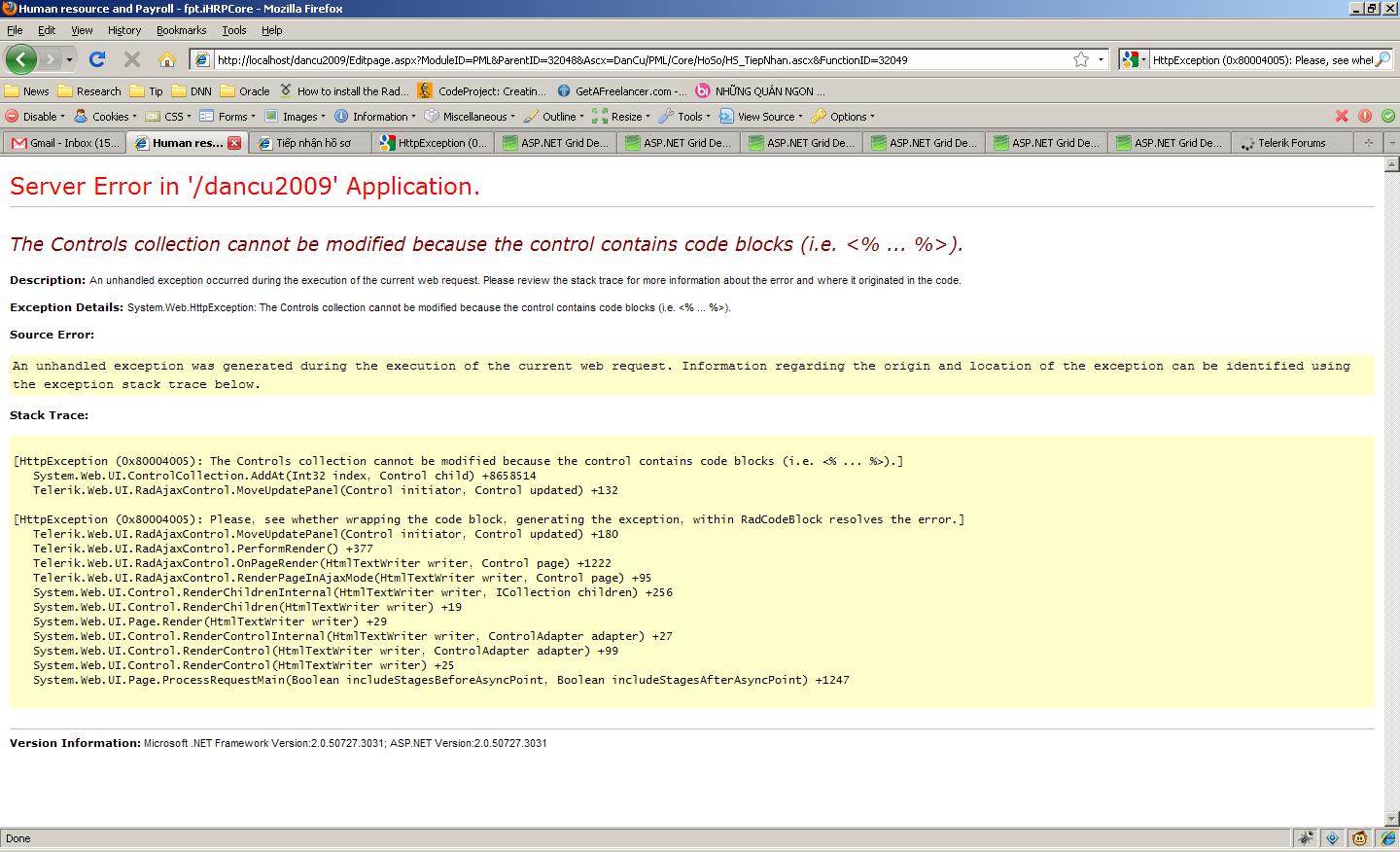Switch to the 'HttpException (0...' tab
Viewport: 1400px width, 852px height.
click(433, 143)
